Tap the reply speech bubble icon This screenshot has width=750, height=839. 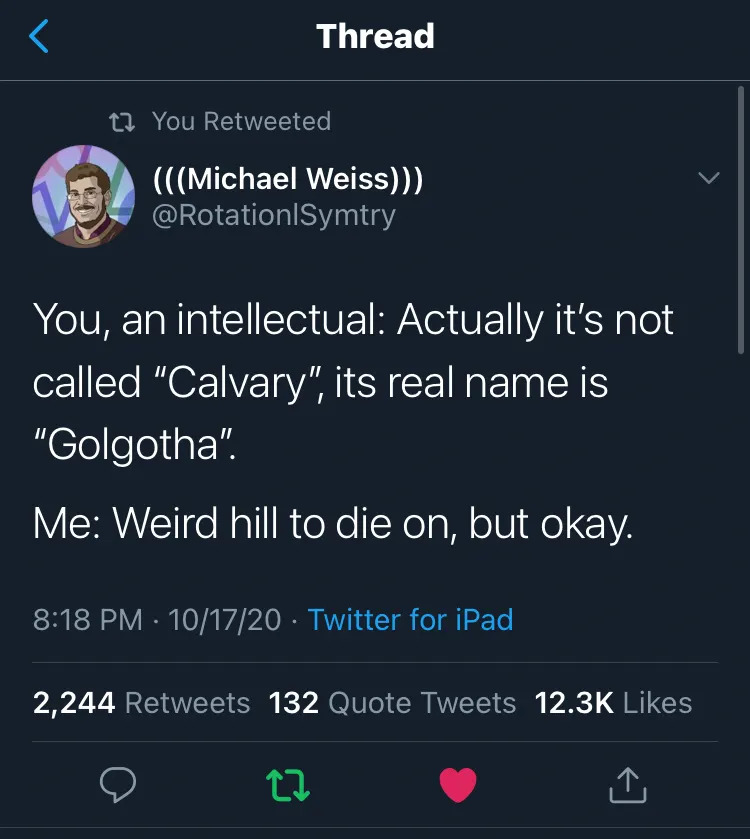click(x=117, y=784)
